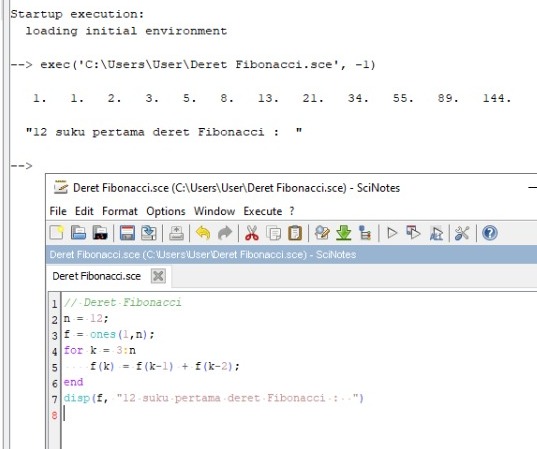Cut selection with the scissors icon
The width and height of the screenshot is (537, 449).
(x=252, y=233)
